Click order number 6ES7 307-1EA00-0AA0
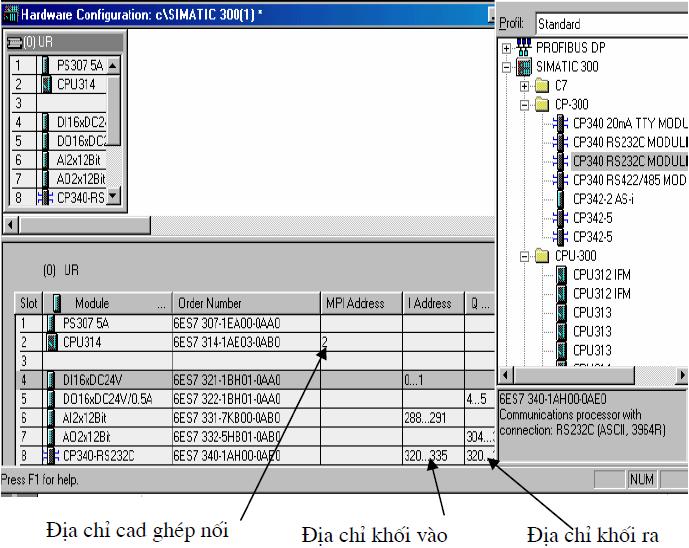The image size is (689, 548). 227,323
